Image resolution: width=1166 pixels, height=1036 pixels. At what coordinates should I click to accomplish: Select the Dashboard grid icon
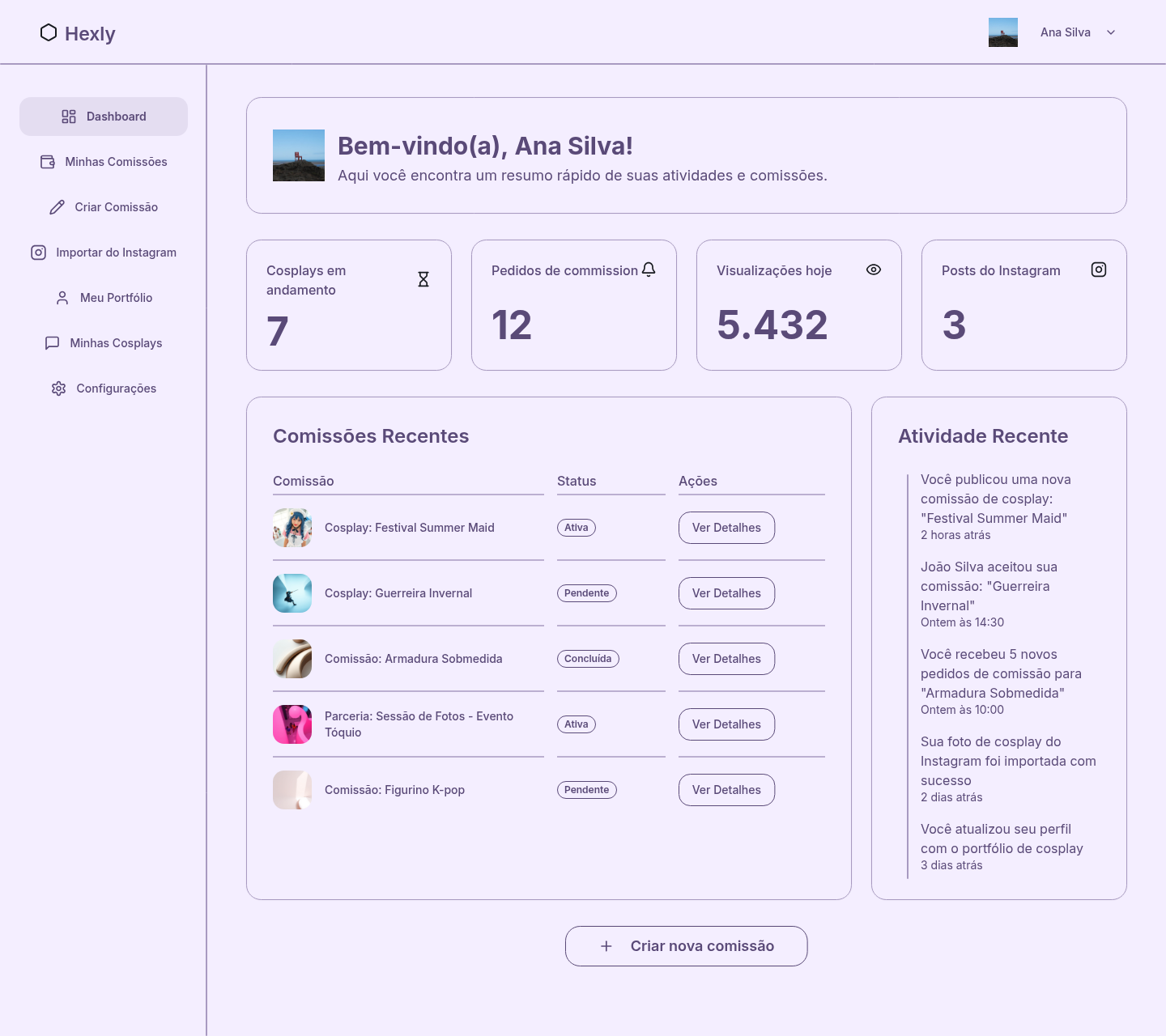tap(69, 117)
